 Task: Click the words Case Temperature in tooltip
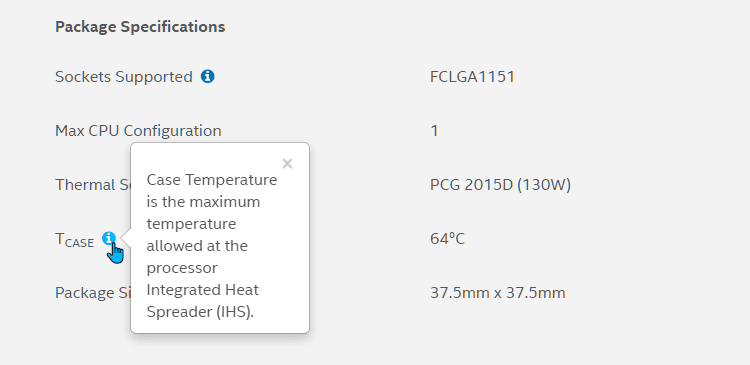point(212,180)
